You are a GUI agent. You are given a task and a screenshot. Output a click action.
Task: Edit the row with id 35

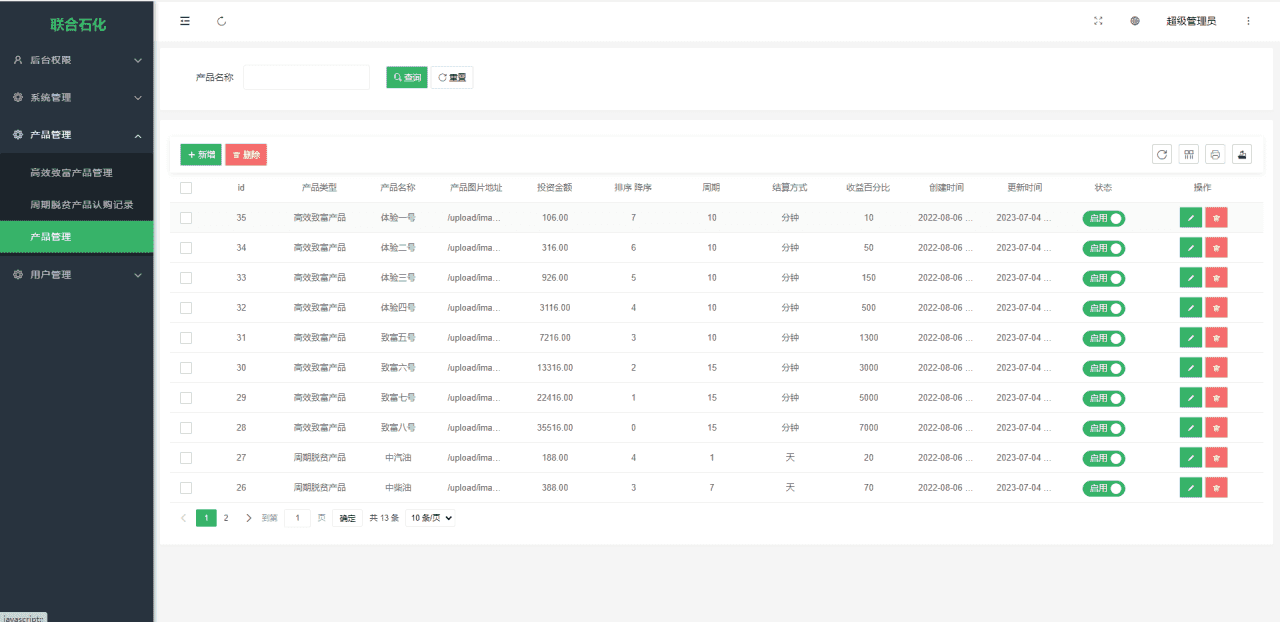(x=1190, y=218)
